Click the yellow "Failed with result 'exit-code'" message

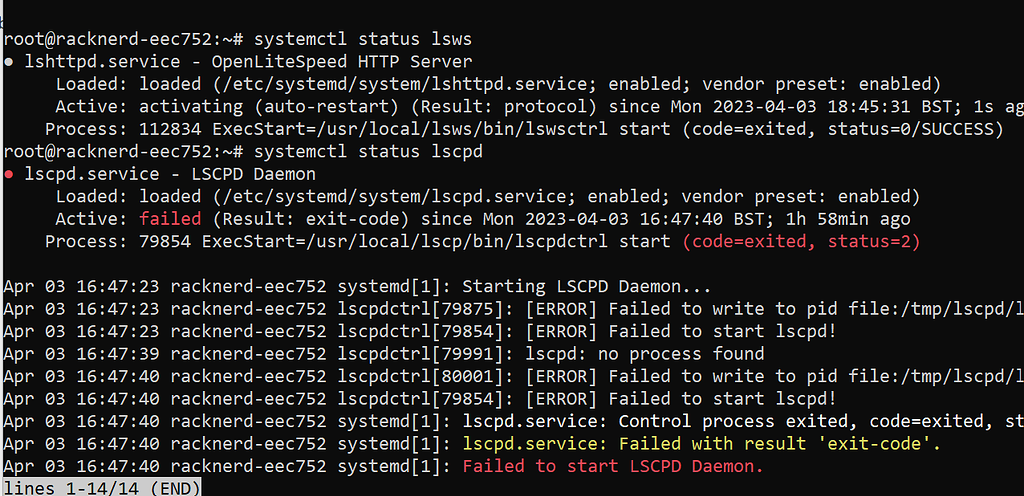point(701,443)
